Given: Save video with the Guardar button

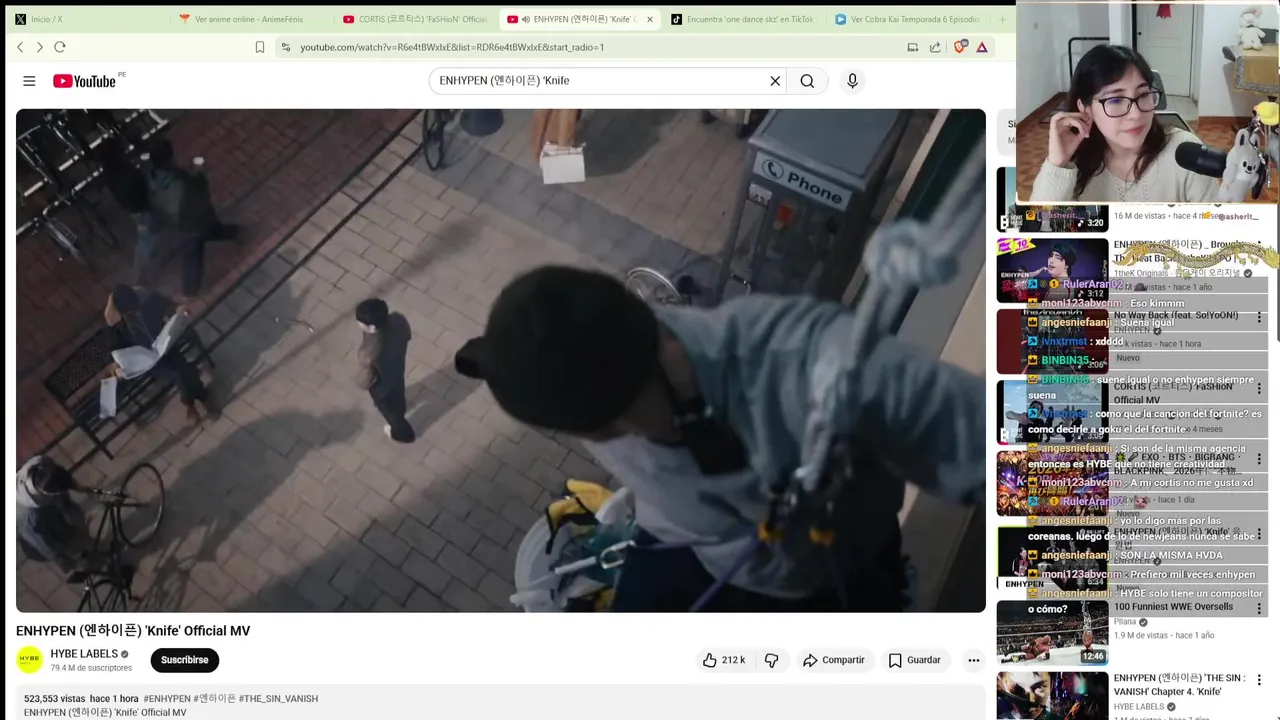Looking at the screenshot, I should click(915, 660).
